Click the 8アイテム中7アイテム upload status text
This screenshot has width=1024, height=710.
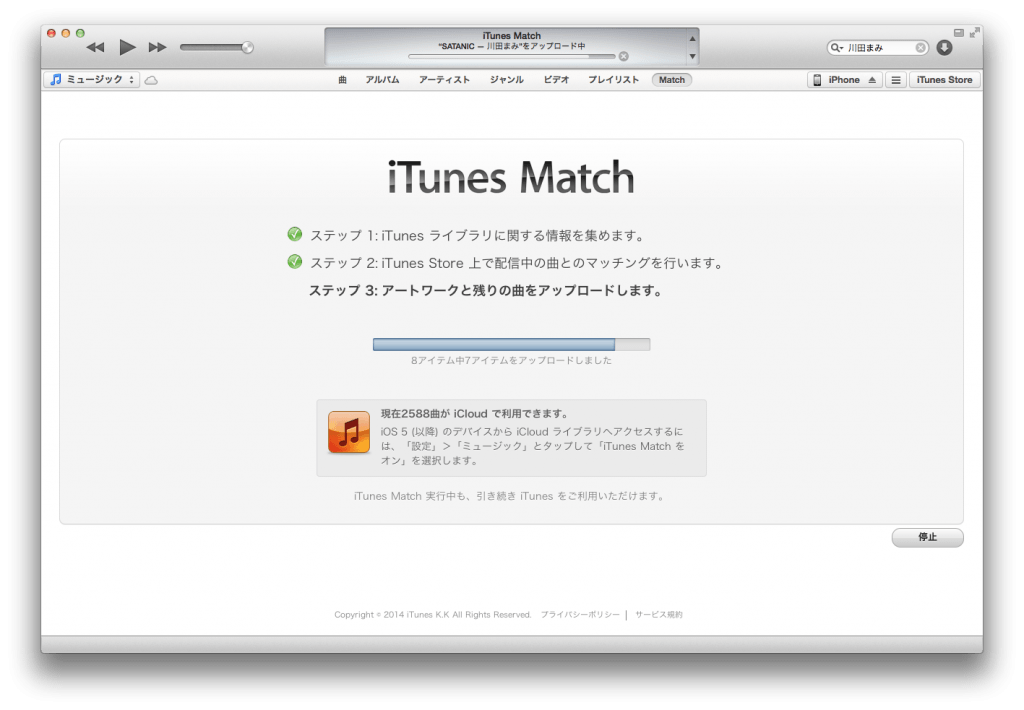tap(511, 361)
